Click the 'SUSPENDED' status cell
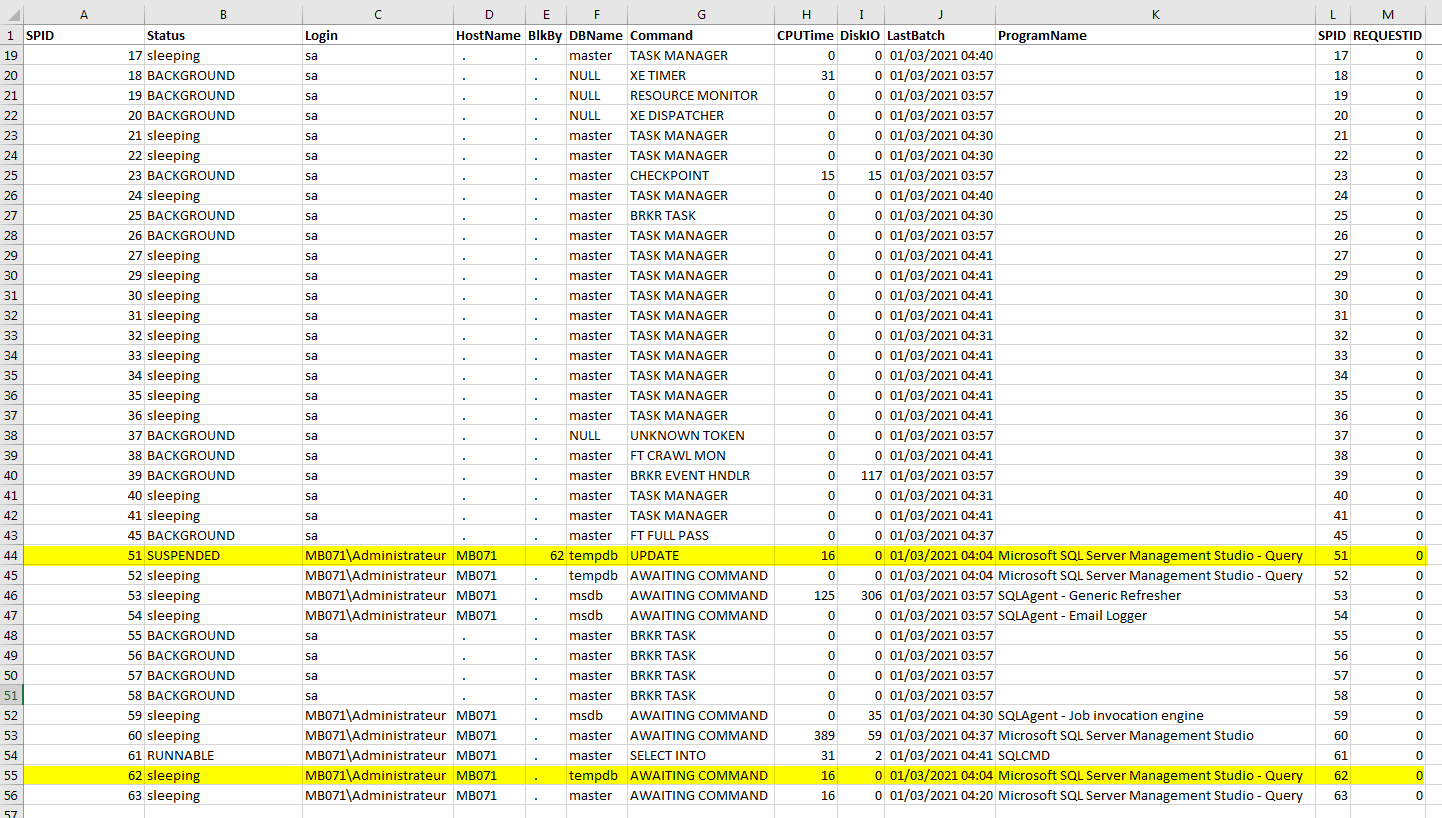This screenshot has width=1442, height=818. pyautogui.click(x=223, y=555)
